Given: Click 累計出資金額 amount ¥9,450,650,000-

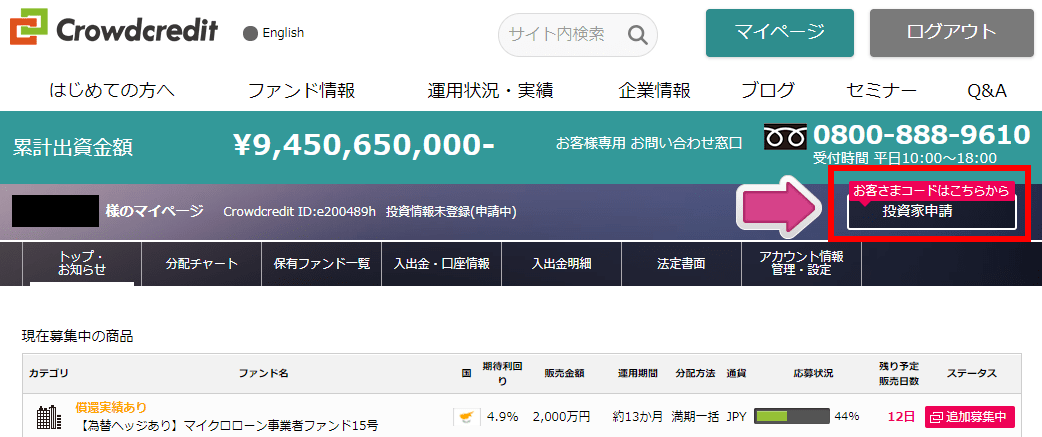Looking at the screenshot, I should click(364, 145).
